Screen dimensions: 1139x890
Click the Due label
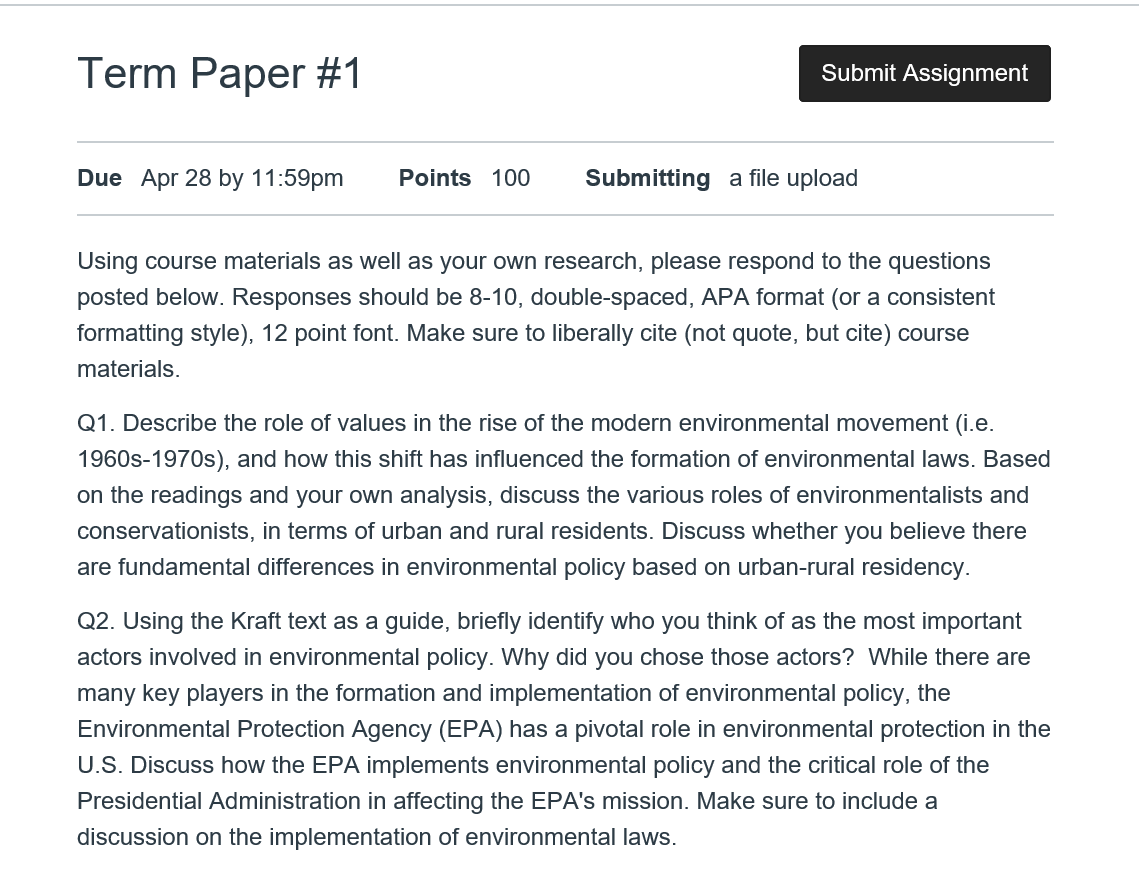[x=100, y=178]
